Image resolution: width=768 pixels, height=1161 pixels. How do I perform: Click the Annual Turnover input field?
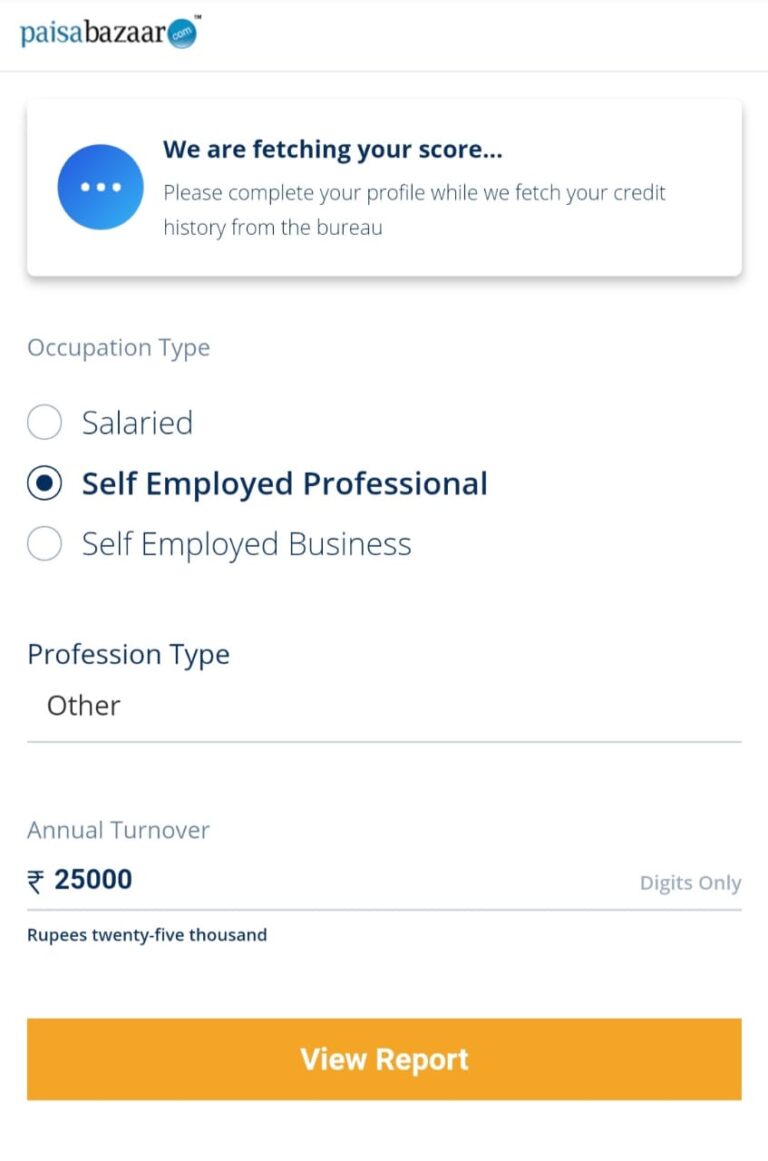(x=384, y=880)
